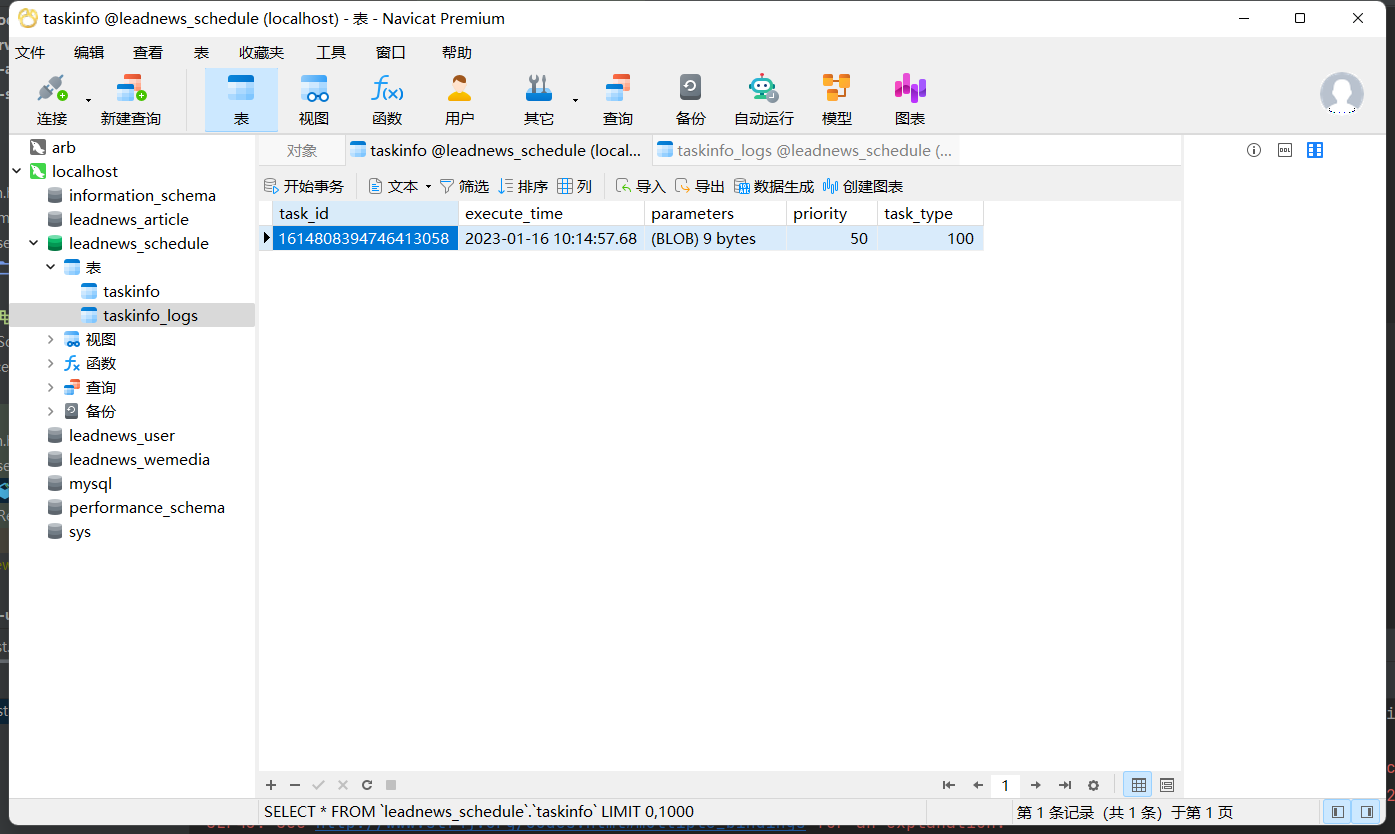This screenshot has width=1395, height=834.
Task: Click the 备份 (Backup) toolbar icon
Action: coord(690,100)
